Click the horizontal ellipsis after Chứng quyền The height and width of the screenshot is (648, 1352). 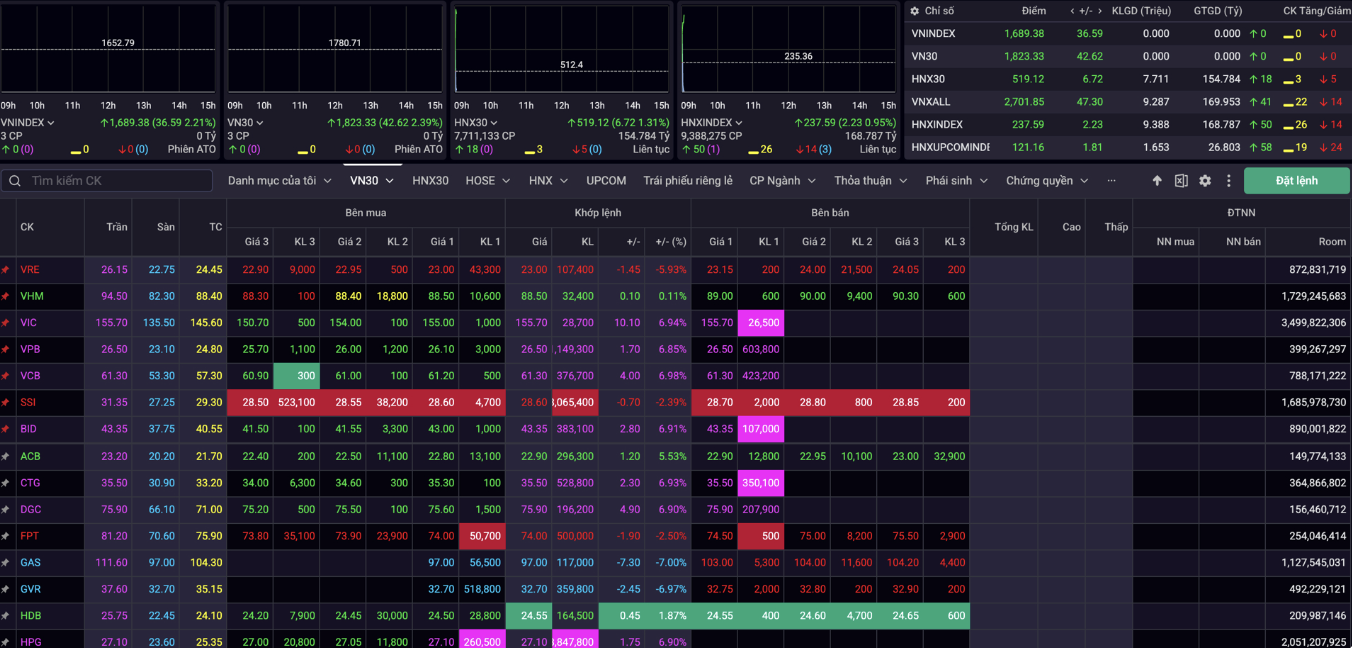pos(1111,181)
